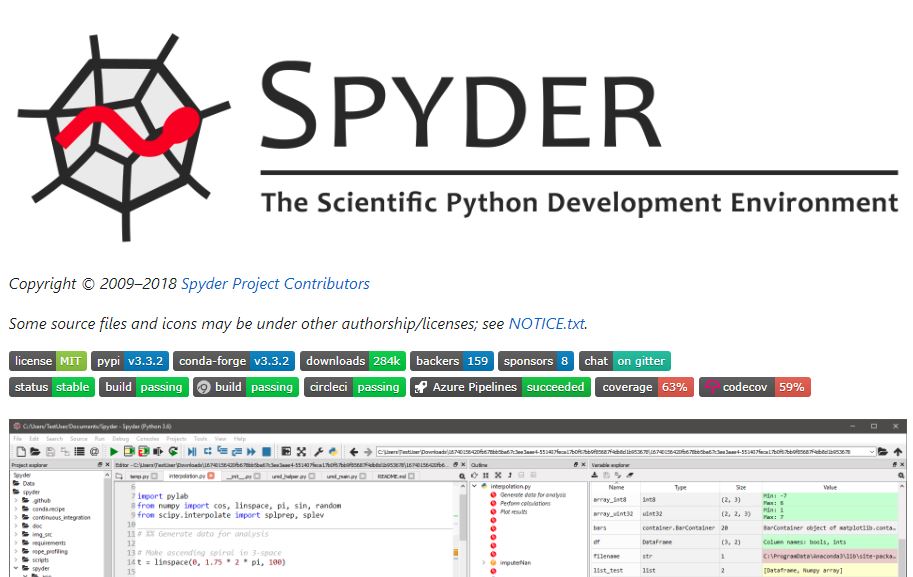
Task: Open the Consoles menu in Spyder
Action: point(147,438)
